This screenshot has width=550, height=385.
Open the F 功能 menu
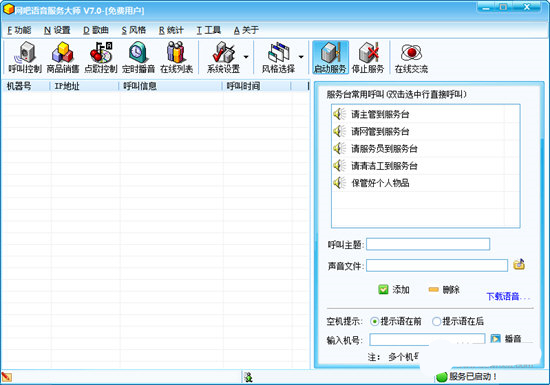pyautogui.click(x=19, y=31)
